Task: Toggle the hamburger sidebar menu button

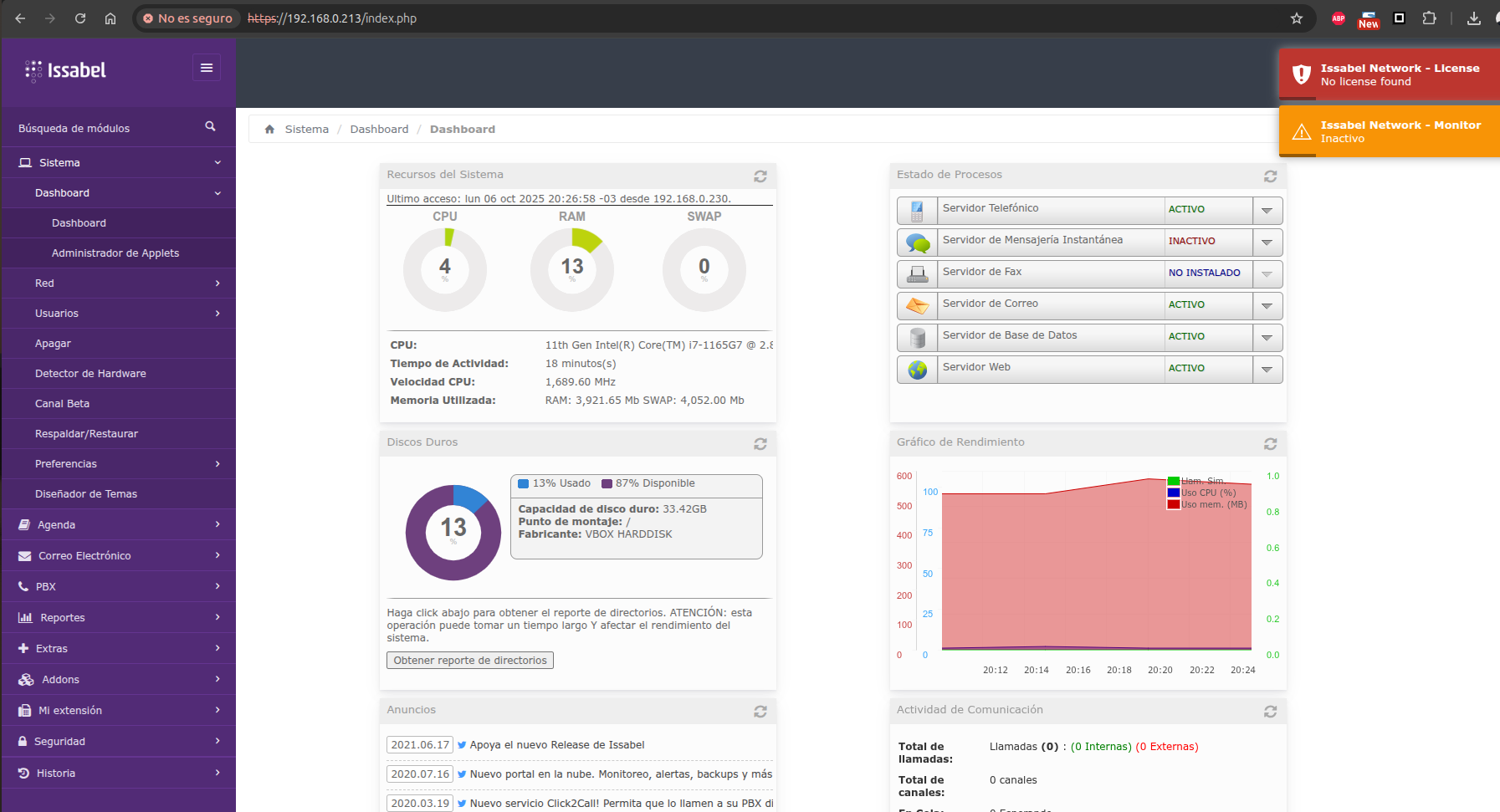Action: (x=207, y=69)
